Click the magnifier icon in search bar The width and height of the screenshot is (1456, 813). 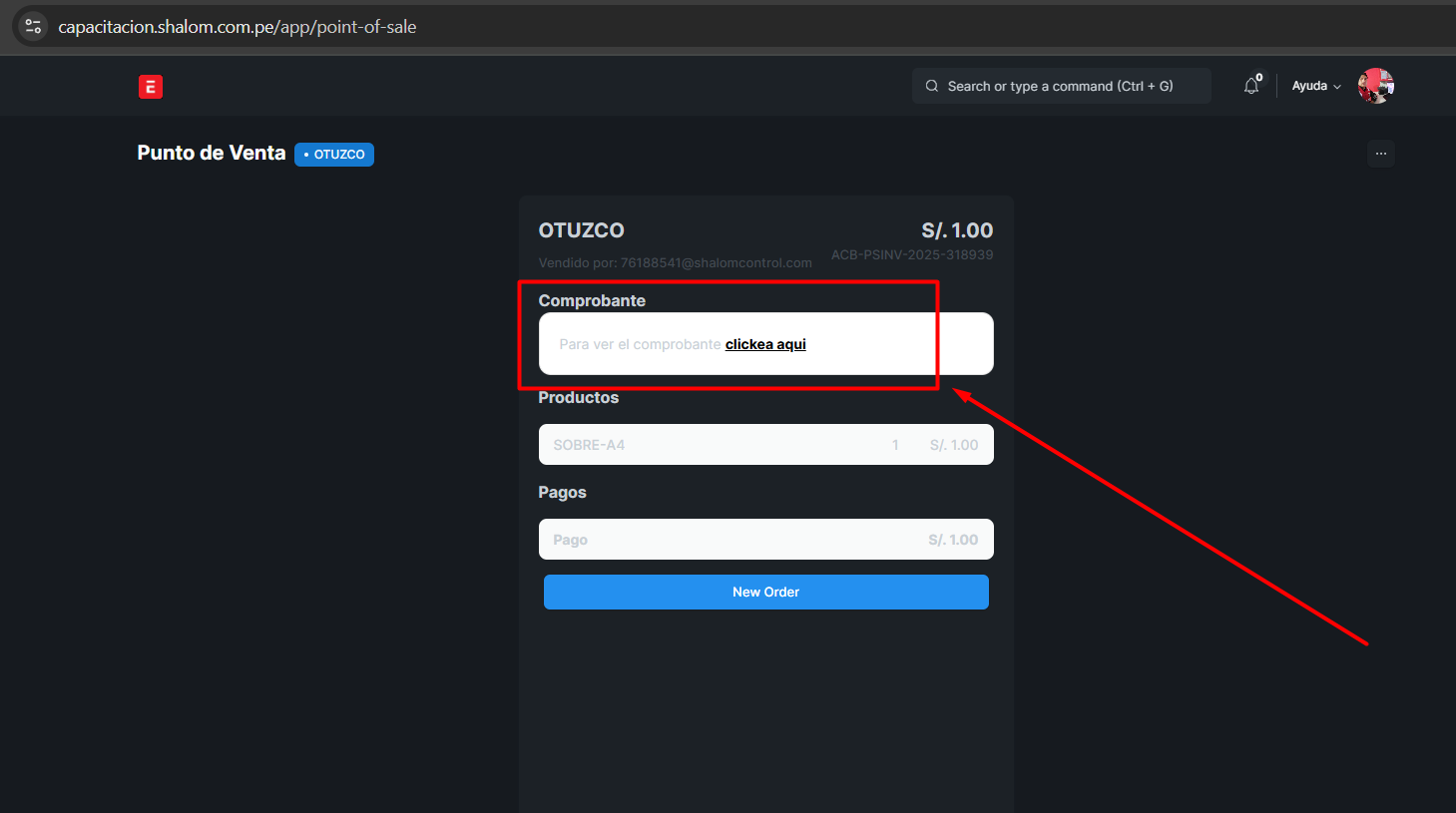point(932,87)
